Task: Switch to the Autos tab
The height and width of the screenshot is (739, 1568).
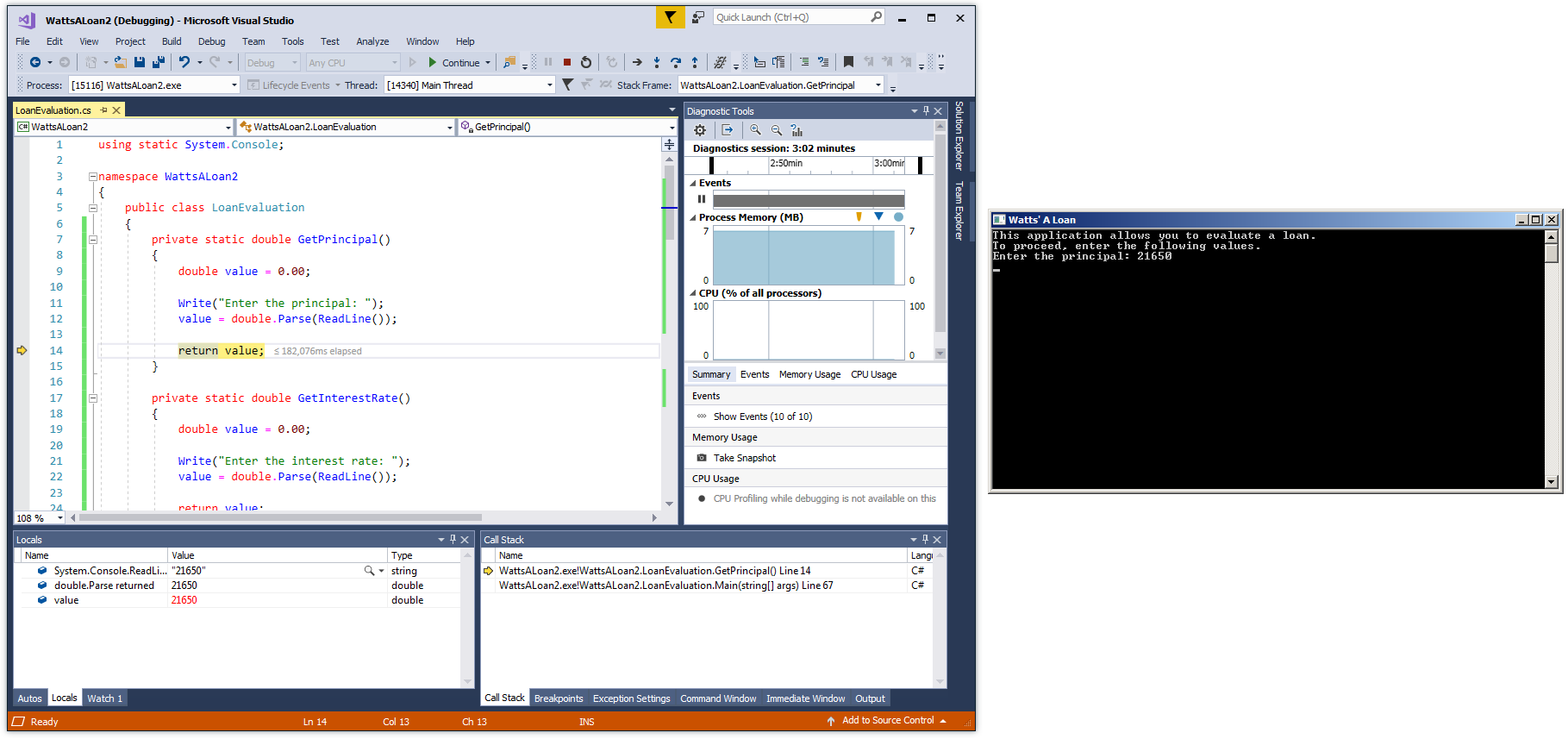Action: tap(29, 698)
